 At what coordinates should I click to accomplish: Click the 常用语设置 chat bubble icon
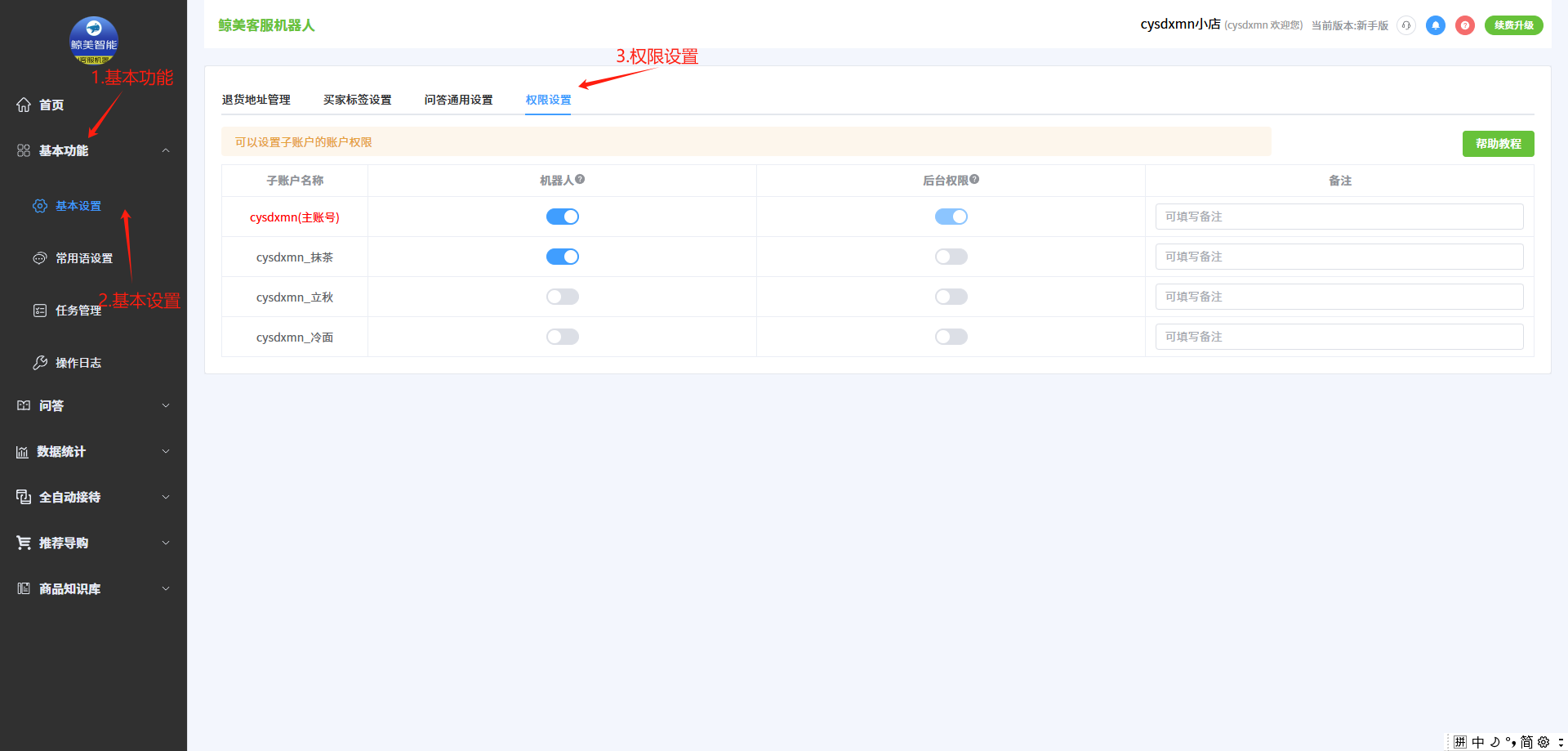(40, 258)
